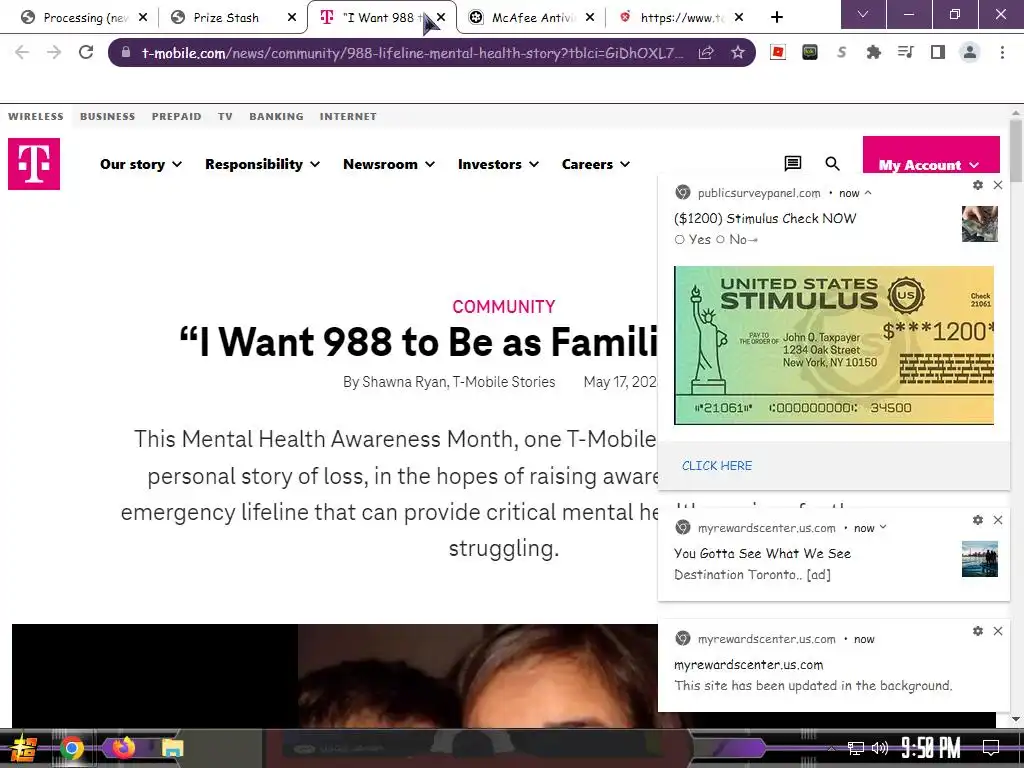Open Firefox from the taskbar

click(123, 748)
